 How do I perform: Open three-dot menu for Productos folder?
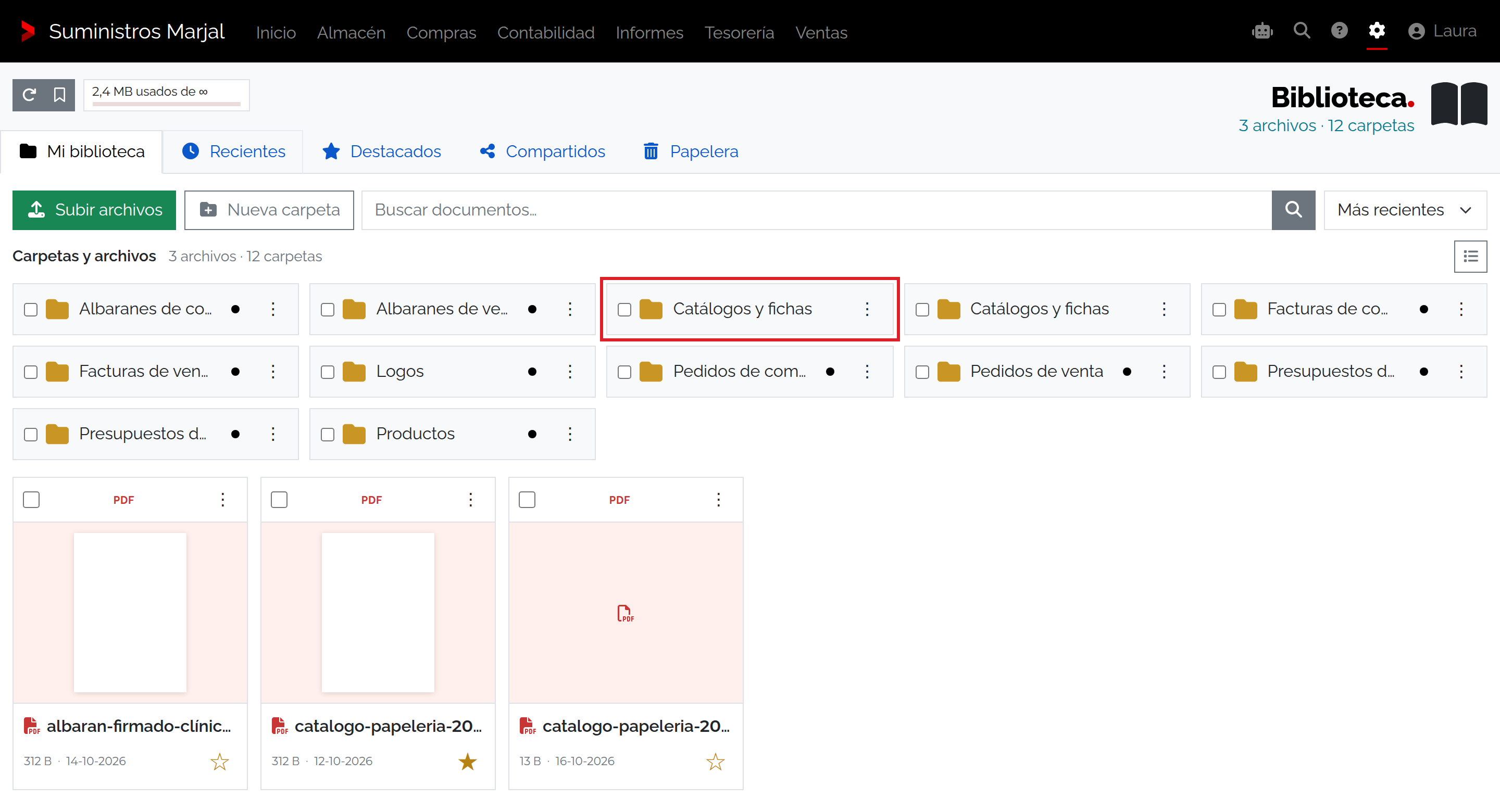click(570, 434)
